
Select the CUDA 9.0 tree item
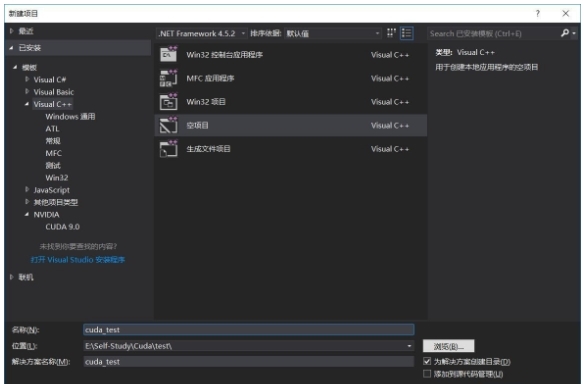(x=62, y=227)
